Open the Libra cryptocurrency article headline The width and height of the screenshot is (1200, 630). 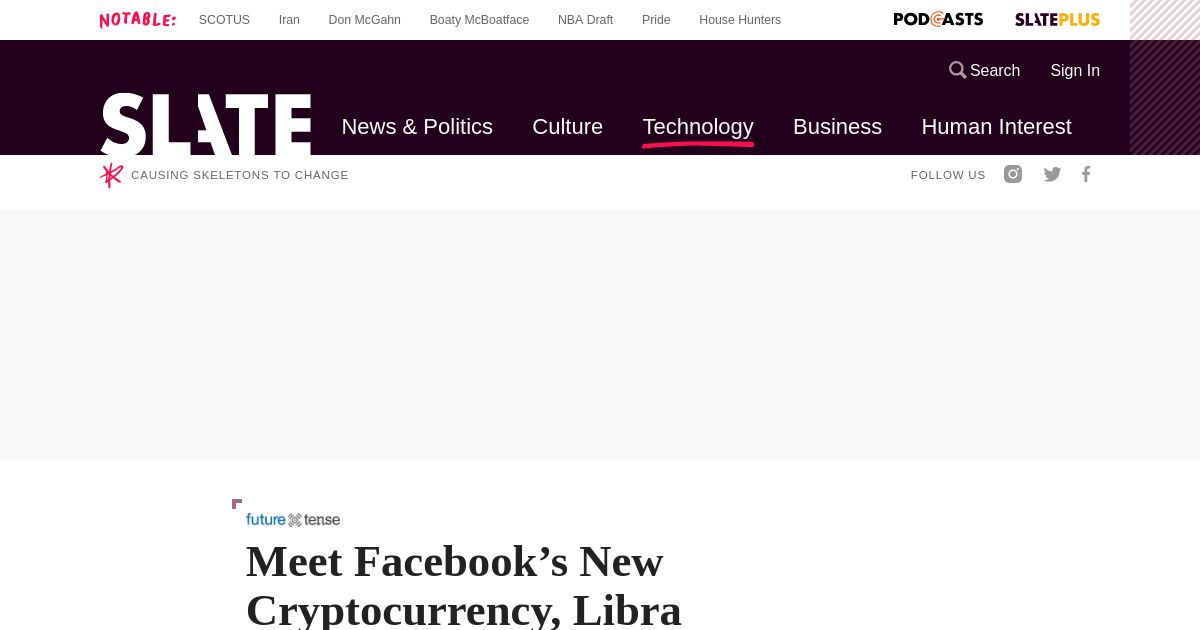click(464, 585)
